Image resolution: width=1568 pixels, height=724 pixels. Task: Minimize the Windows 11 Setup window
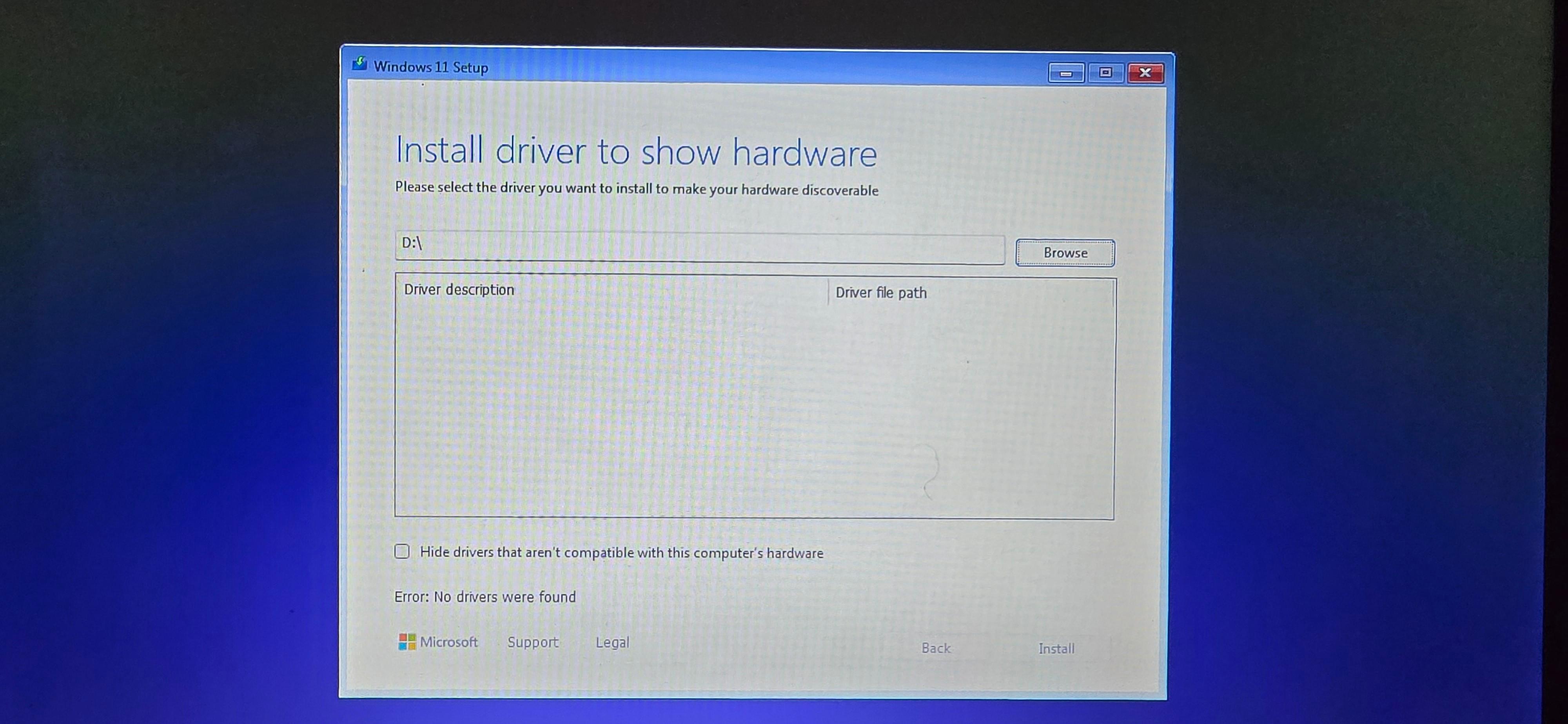(1066, 72)
